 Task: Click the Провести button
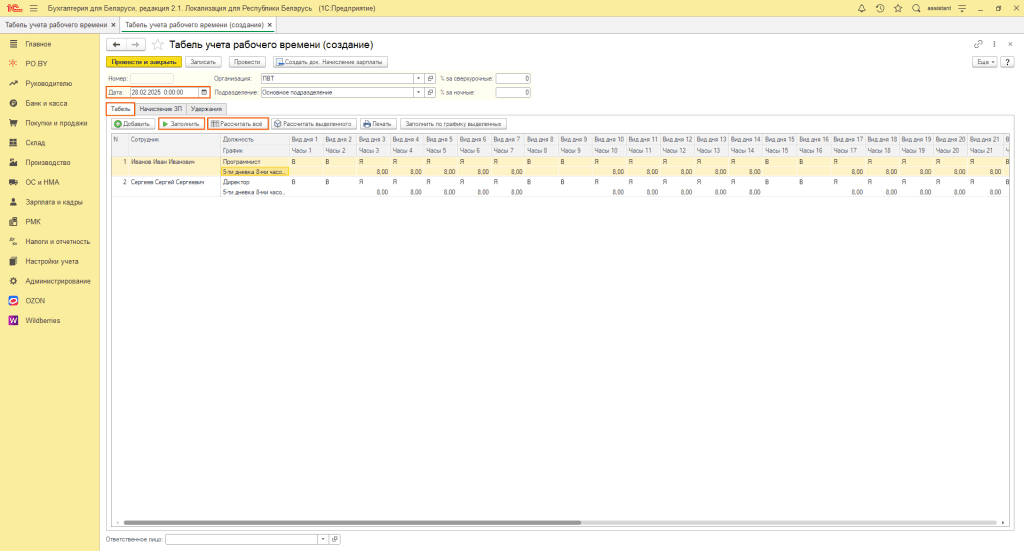coord(247,62)
